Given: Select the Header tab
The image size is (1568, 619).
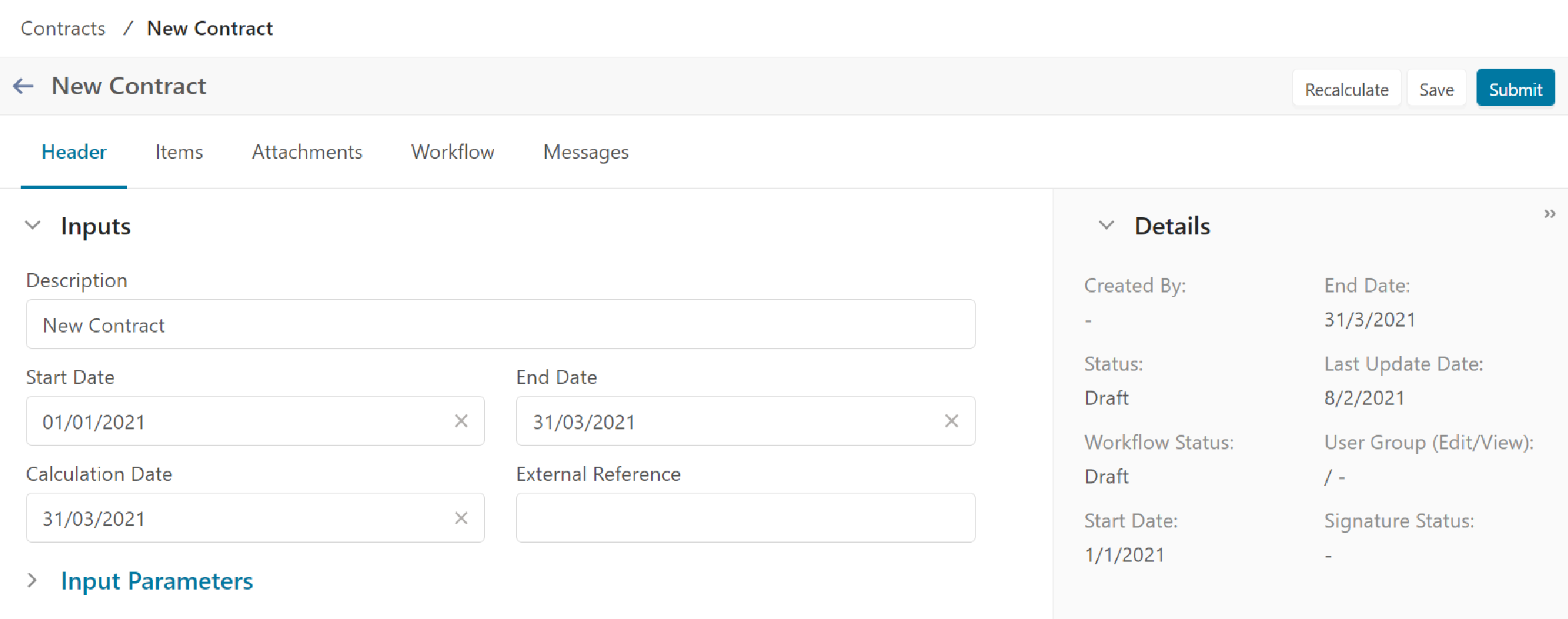Looking at the screenshot, I should click(73, 152).
